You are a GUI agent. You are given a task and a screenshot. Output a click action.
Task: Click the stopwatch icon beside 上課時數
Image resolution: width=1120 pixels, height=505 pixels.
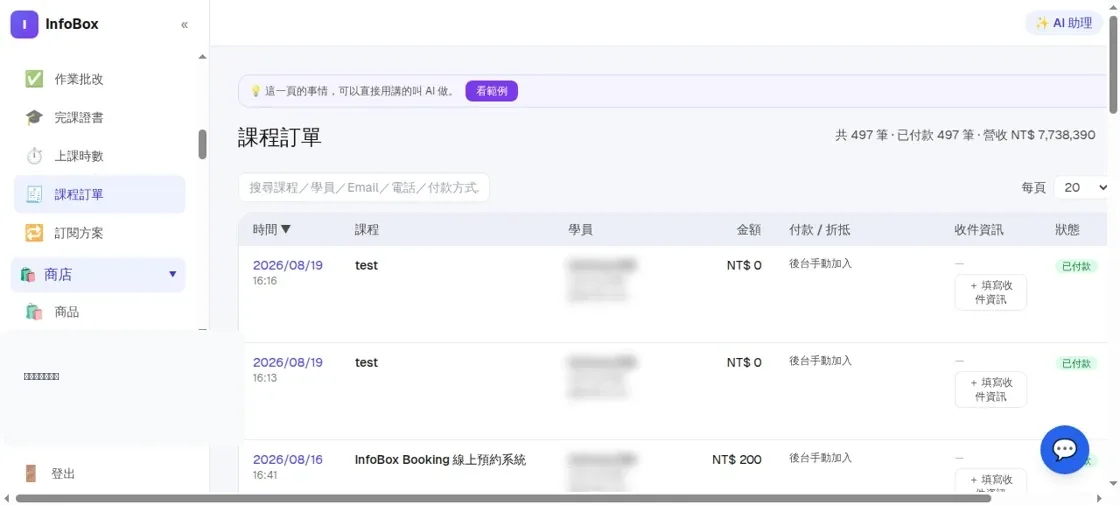34,156
